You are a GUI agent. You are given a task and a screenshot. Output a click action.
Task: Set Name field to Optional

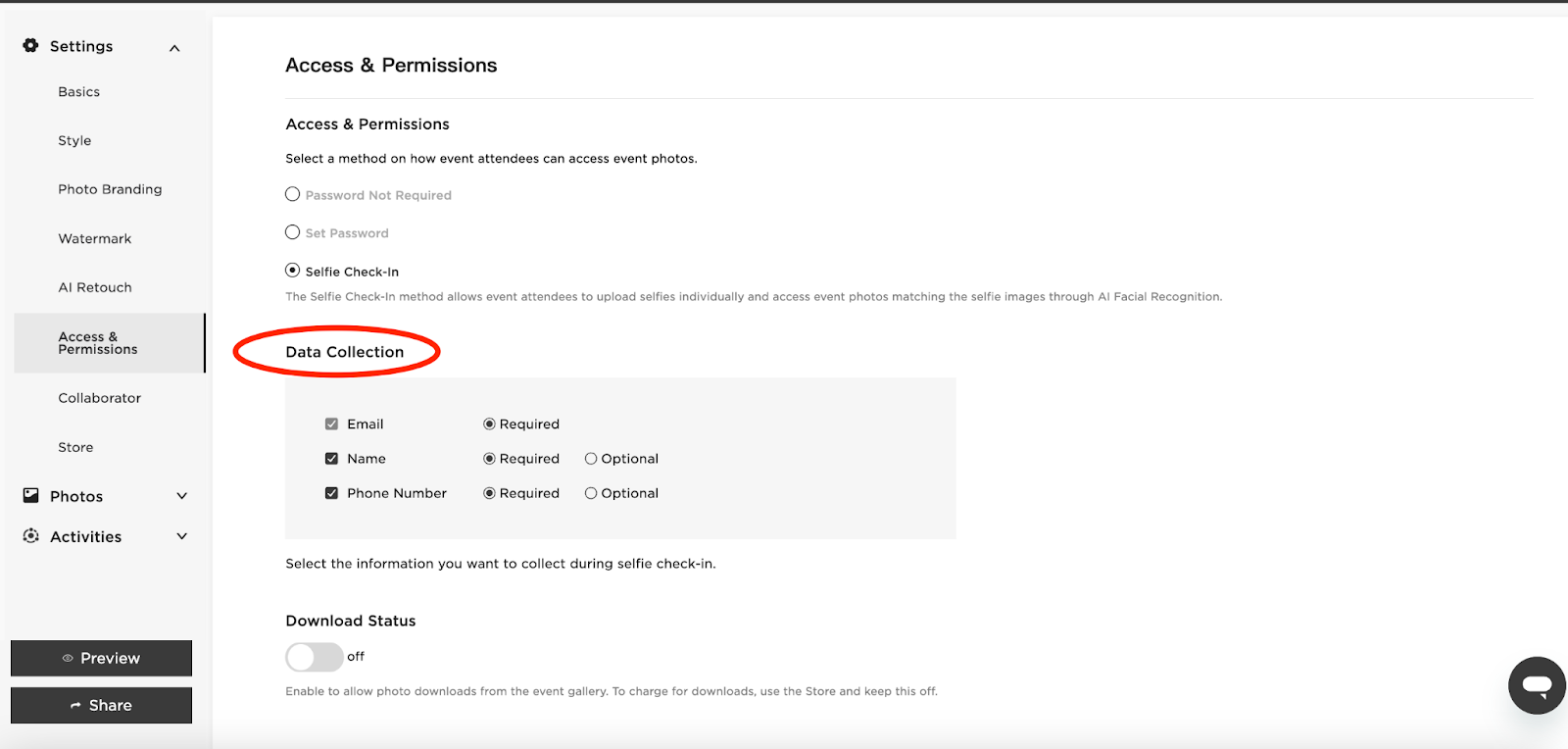click(x=591, y=459)
